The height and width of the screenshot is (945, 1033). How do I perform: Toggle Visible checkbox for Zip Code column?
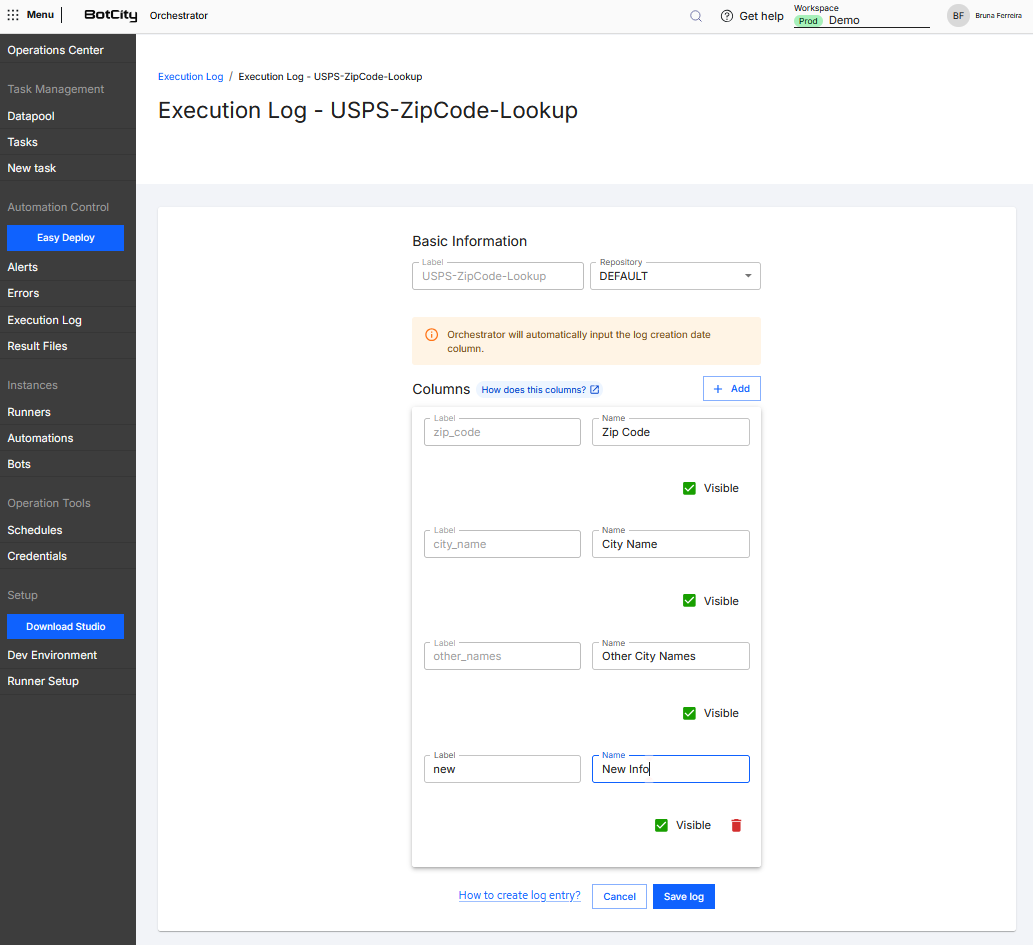[x=689, y=488]
